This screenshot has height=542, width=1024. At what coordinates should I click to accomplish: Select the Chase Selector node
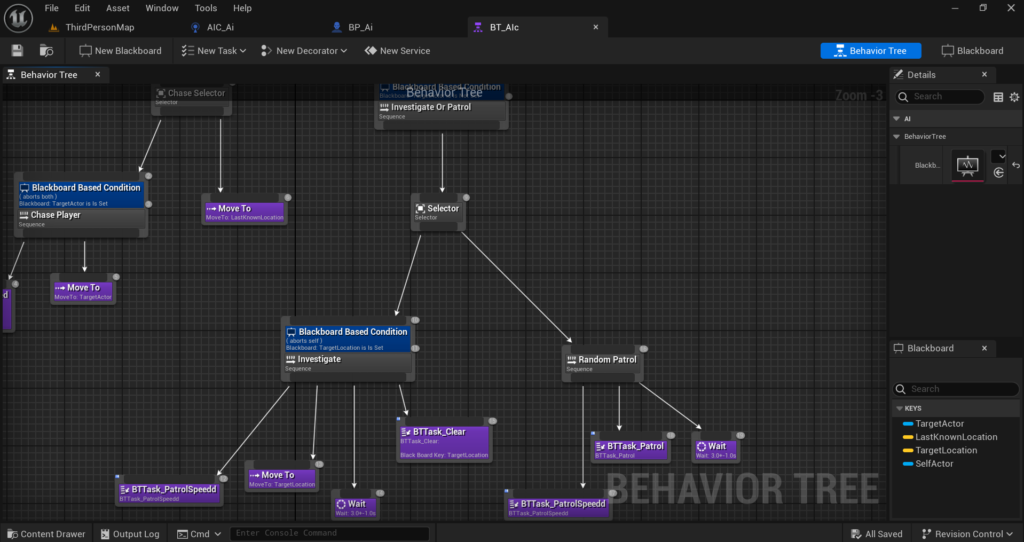(x=191, y=97)
